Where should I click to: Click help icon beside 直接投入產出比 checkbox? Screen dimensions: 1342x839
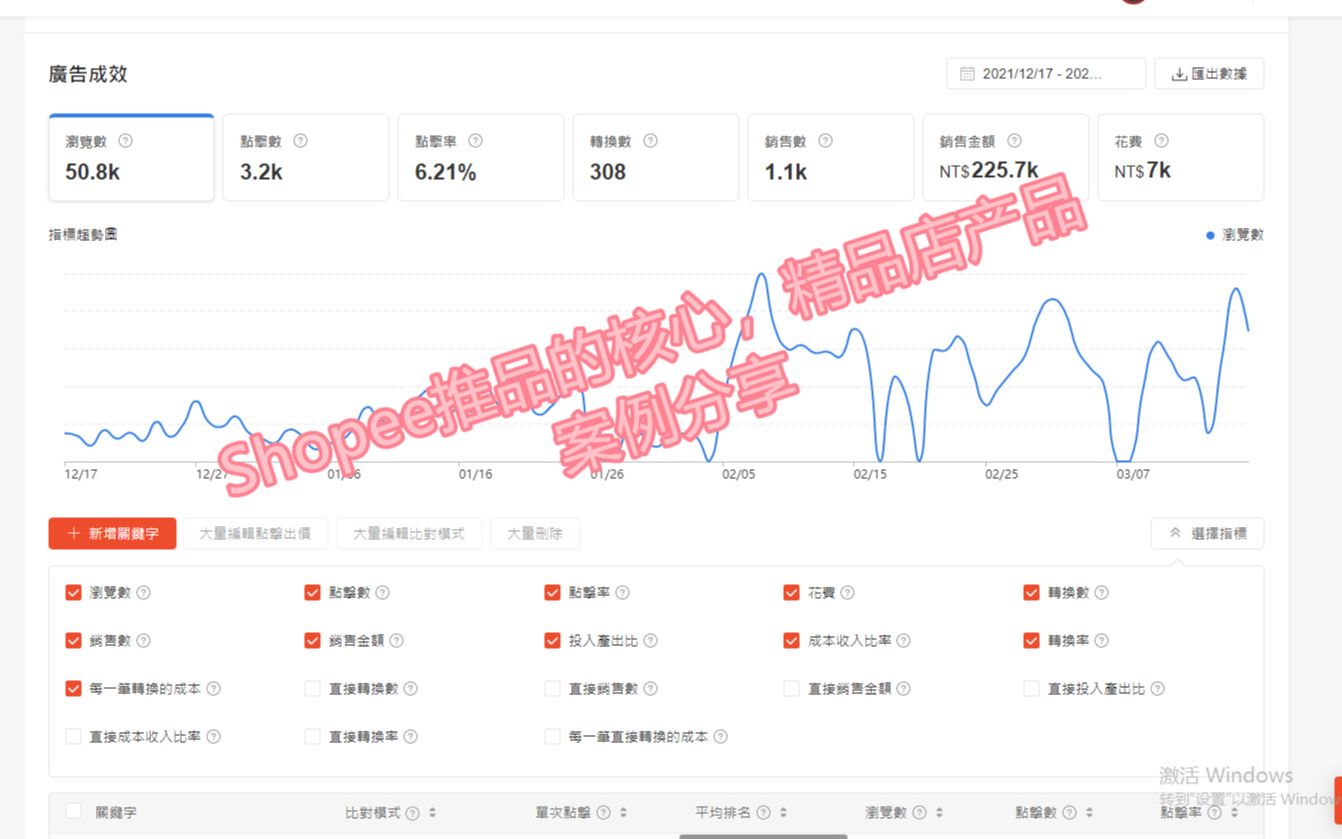click(1157, 689)
